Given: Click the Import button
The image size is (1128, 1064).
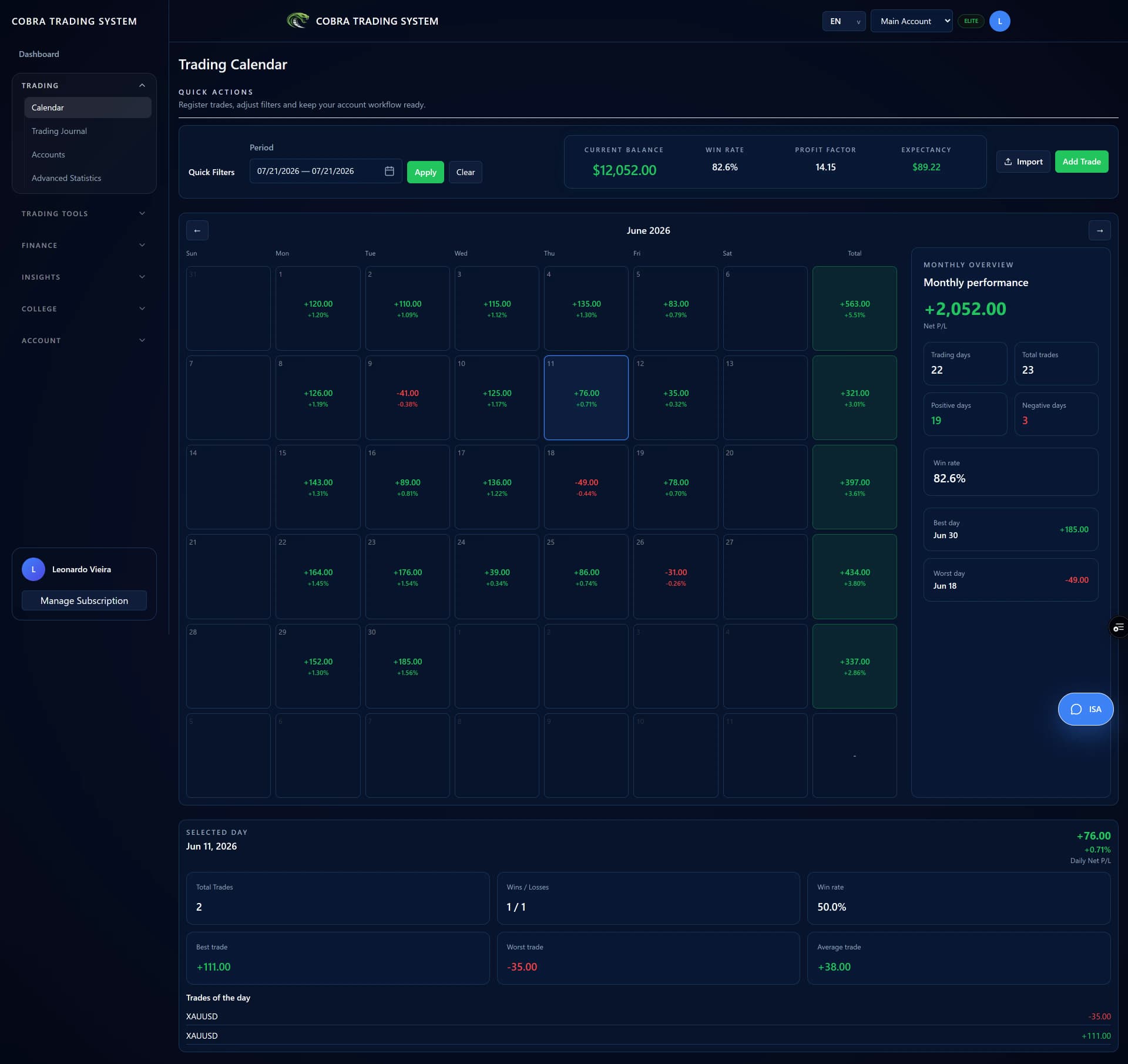Looking at the screenshot, I should pos(1023,162).
